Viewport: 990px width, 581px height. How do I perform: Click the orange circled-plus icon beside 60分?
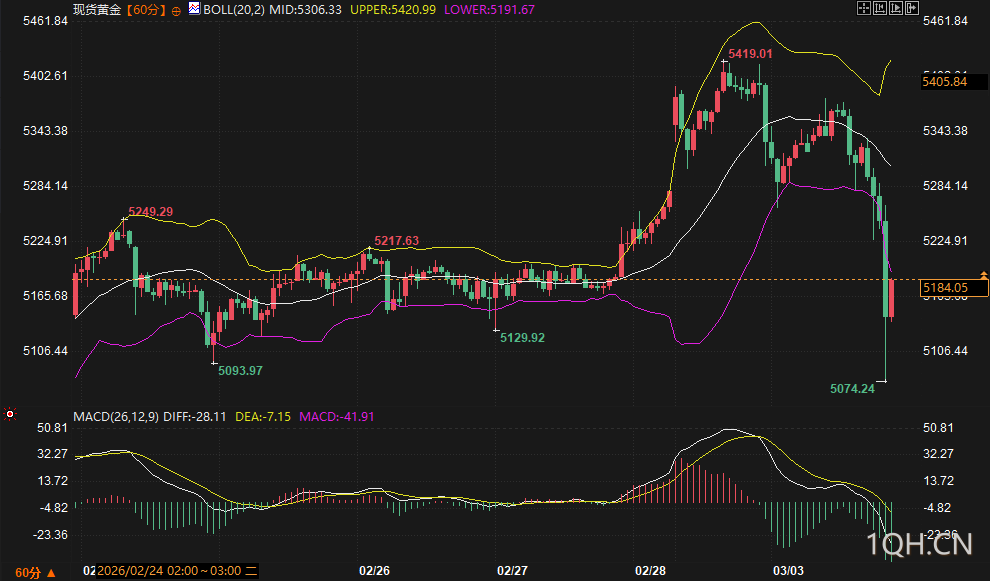pyautogui.click(x=176, y=11)
